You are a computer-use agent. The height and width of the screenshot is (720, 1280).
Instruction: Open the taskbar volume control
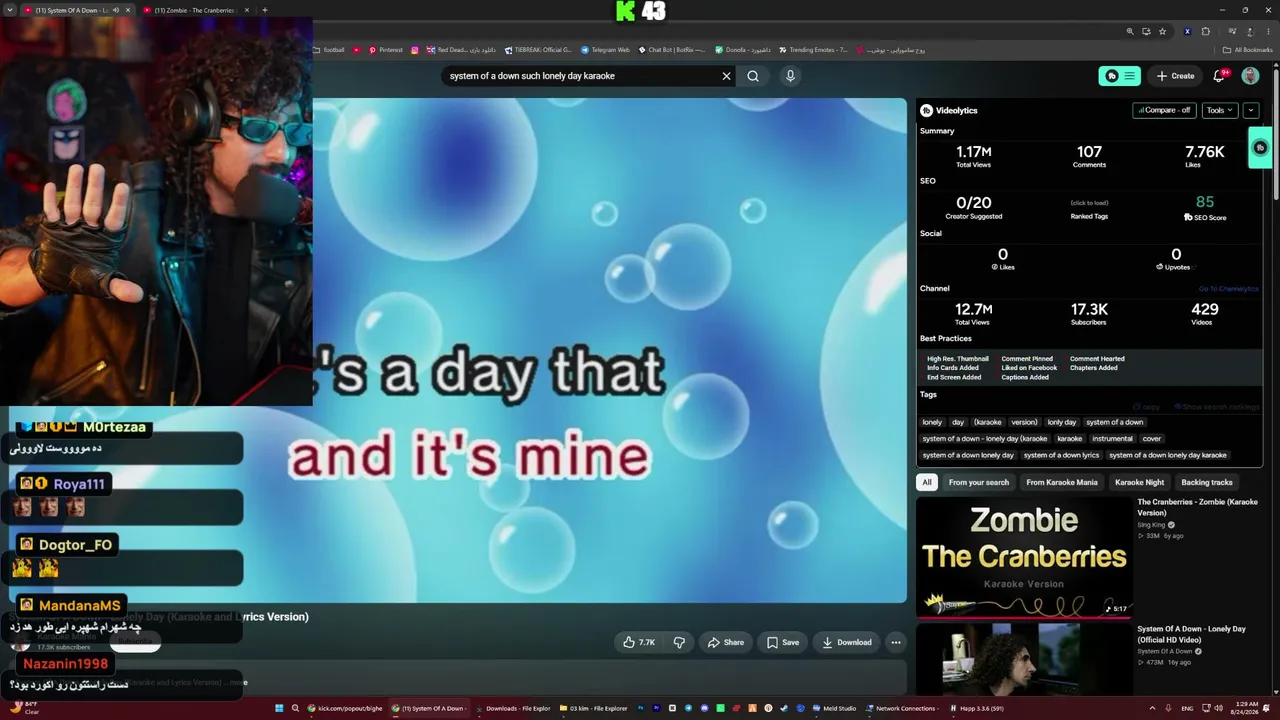click(1218, 708)
